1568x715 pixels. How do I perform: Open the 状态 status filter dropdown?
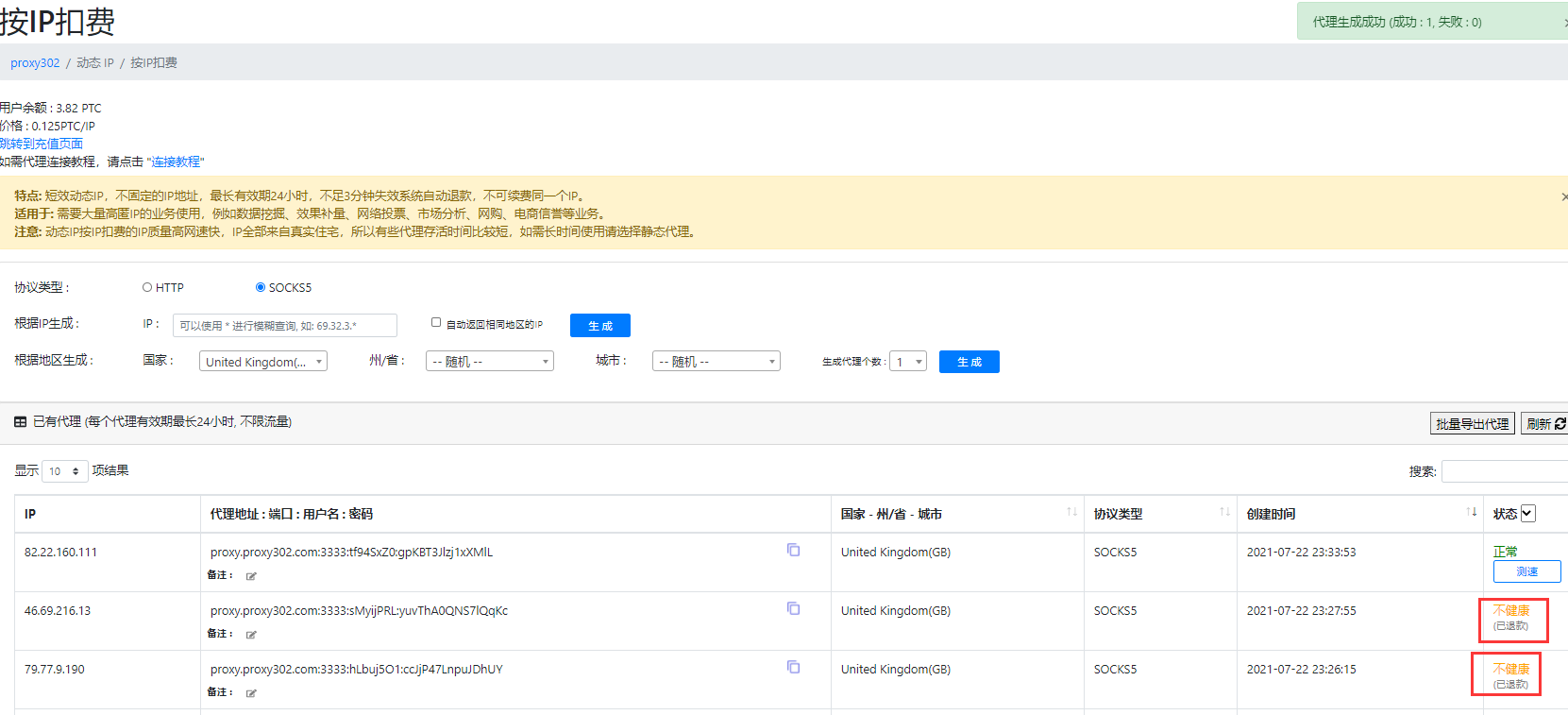pyautogui.click(x=1527, y=513)
